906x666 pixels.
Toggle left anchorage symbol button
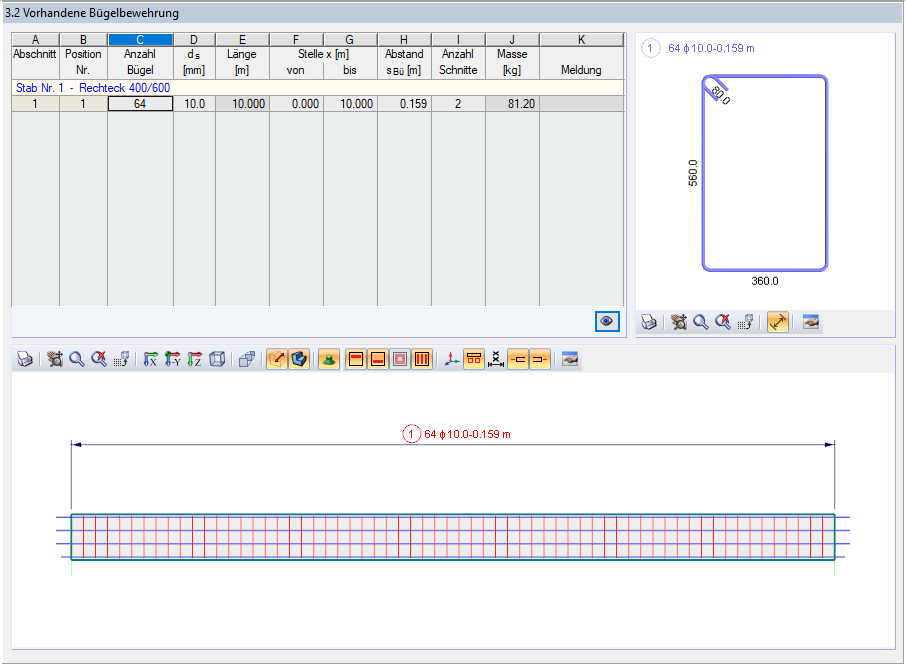(x=518, y=359)
